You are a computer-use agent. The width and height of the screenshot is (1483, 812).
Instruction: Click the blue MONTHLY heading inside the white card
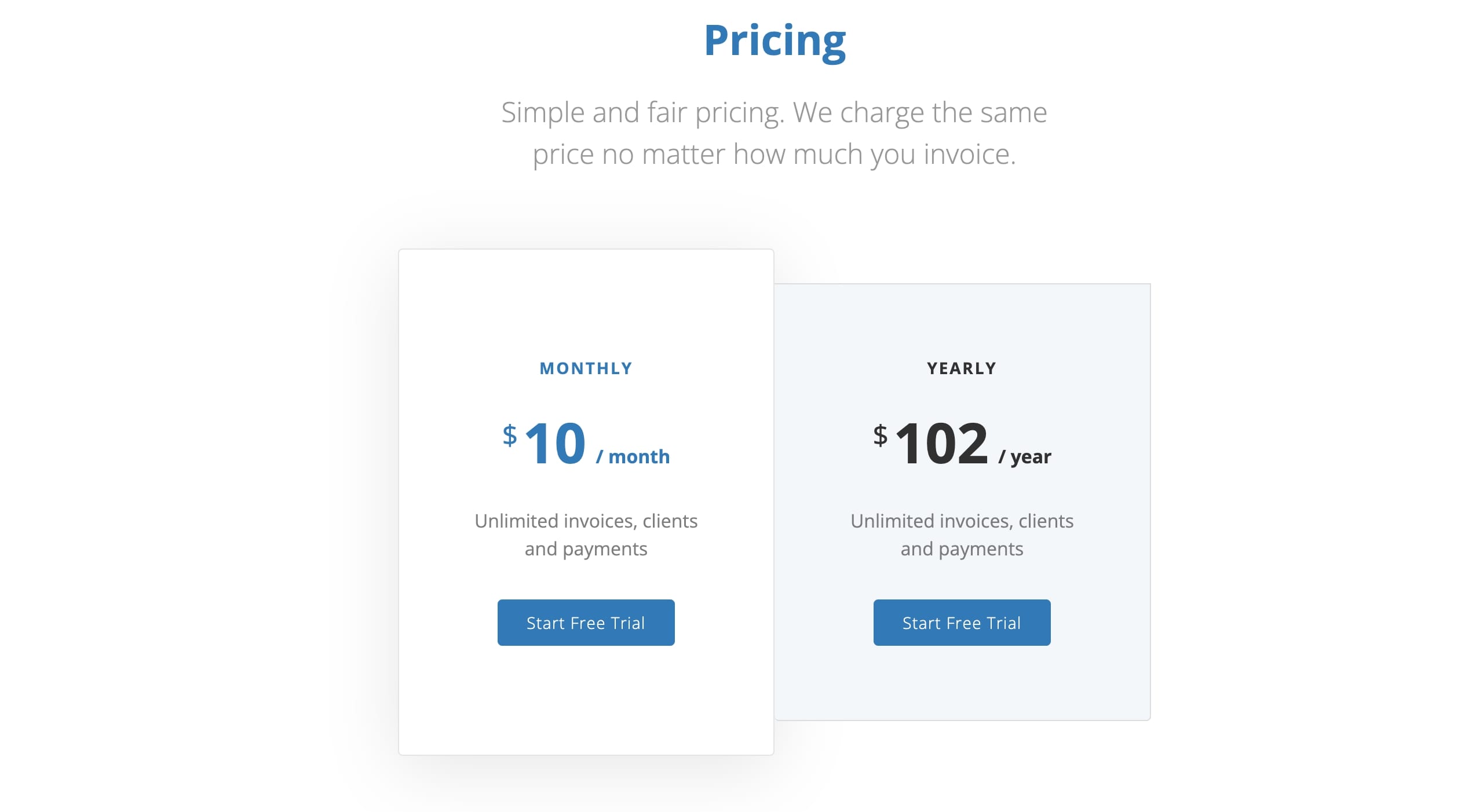[x=585, y=368]
